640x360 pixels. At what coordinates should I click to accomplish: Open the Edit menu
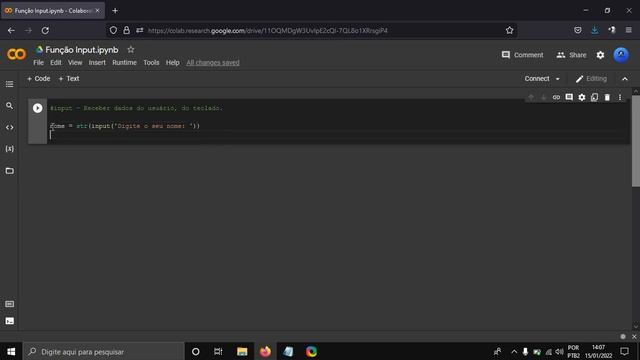tap(56, 62)
